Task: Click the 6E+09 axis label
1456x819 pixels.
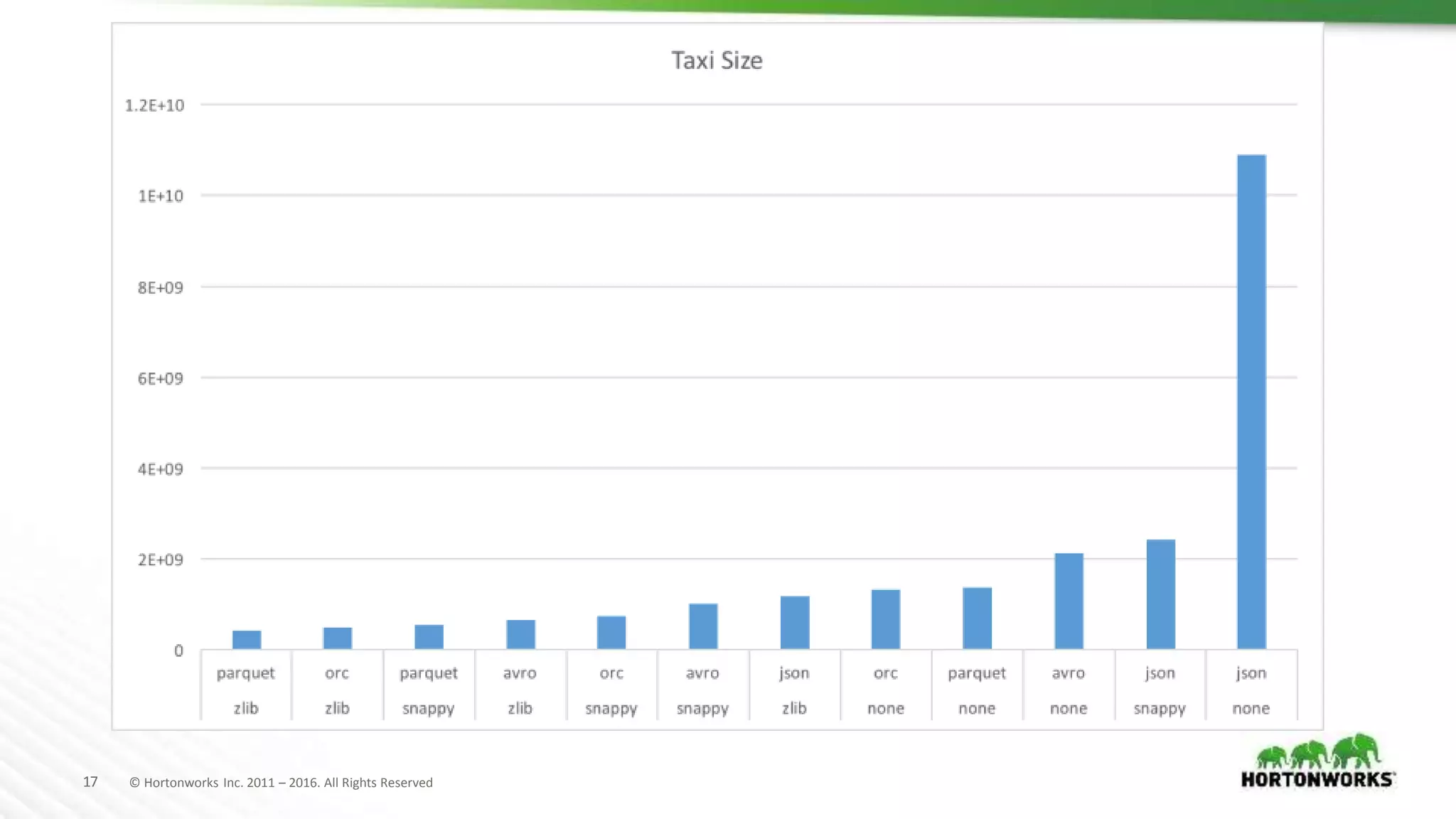Action: pos(160,378)
